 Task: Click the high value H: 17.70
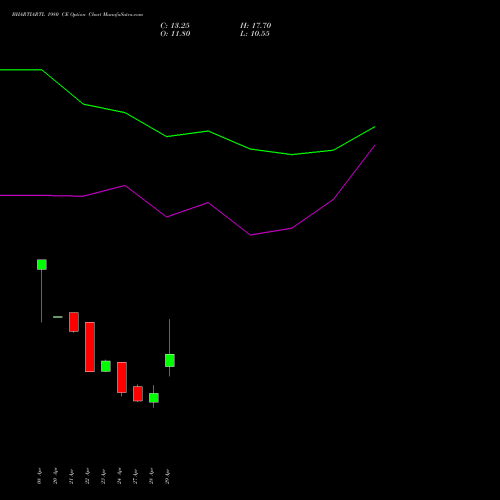pyautogui.click(x=256, y=26)
